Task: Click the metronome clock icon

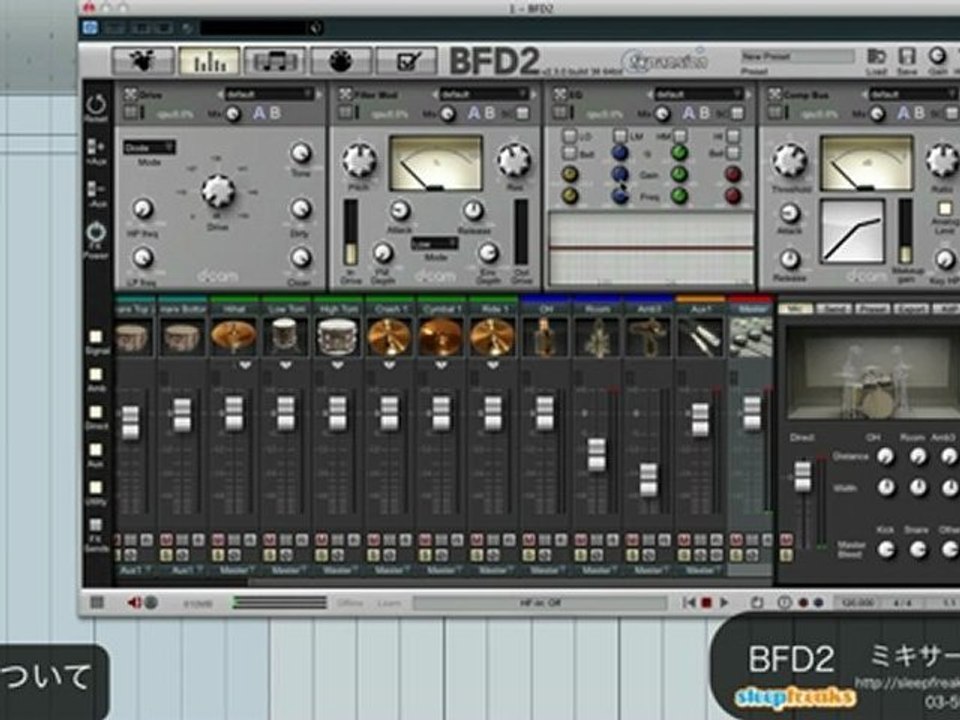Action: click(784, 602)
